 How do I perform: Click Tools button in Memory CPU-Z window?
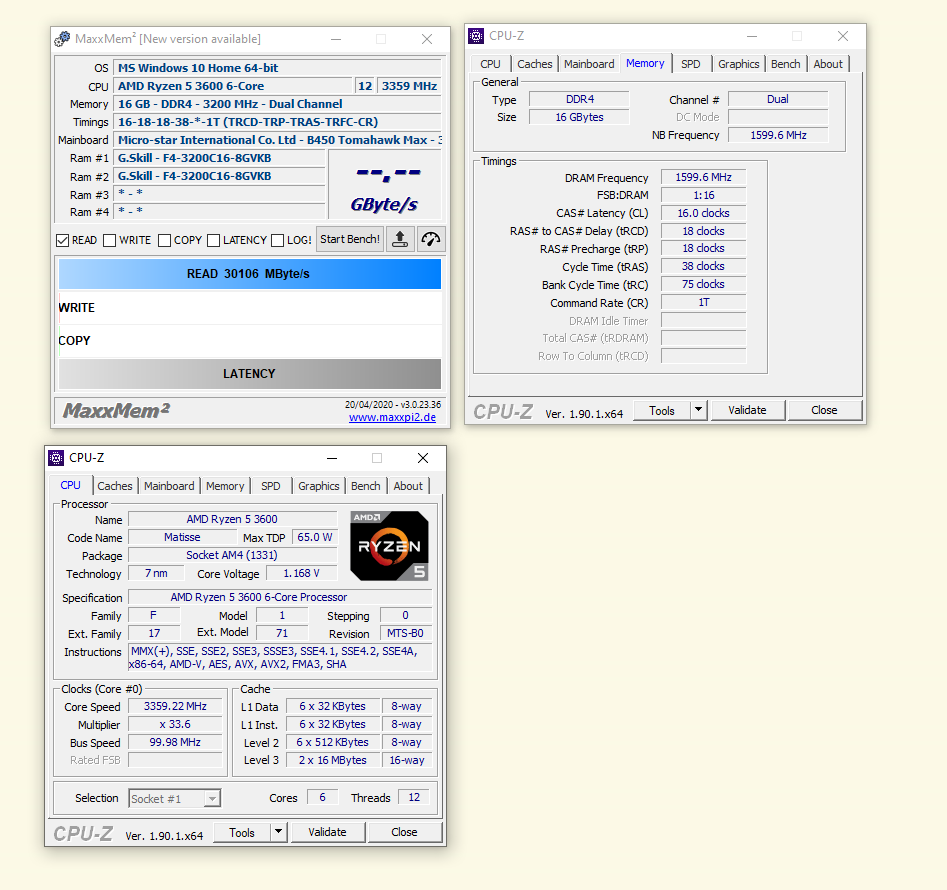point(662,410)
